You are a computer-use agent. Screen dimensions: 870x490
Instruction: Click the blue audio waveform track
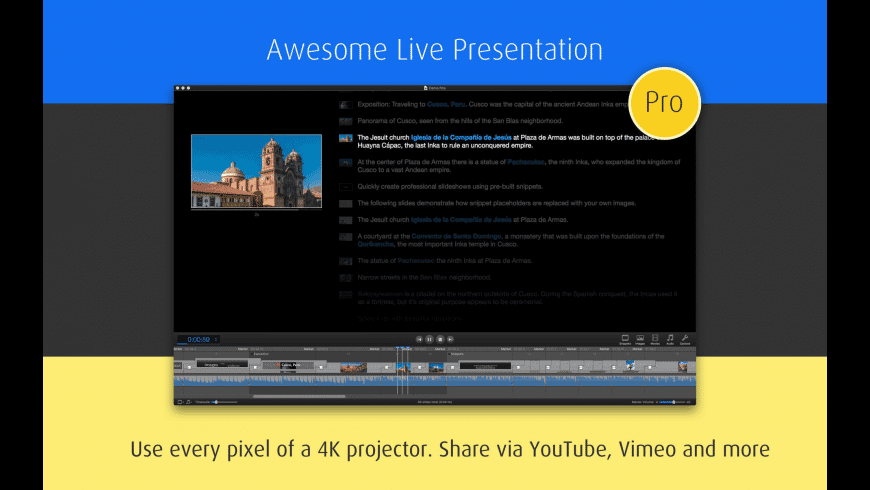coord(434,381)
